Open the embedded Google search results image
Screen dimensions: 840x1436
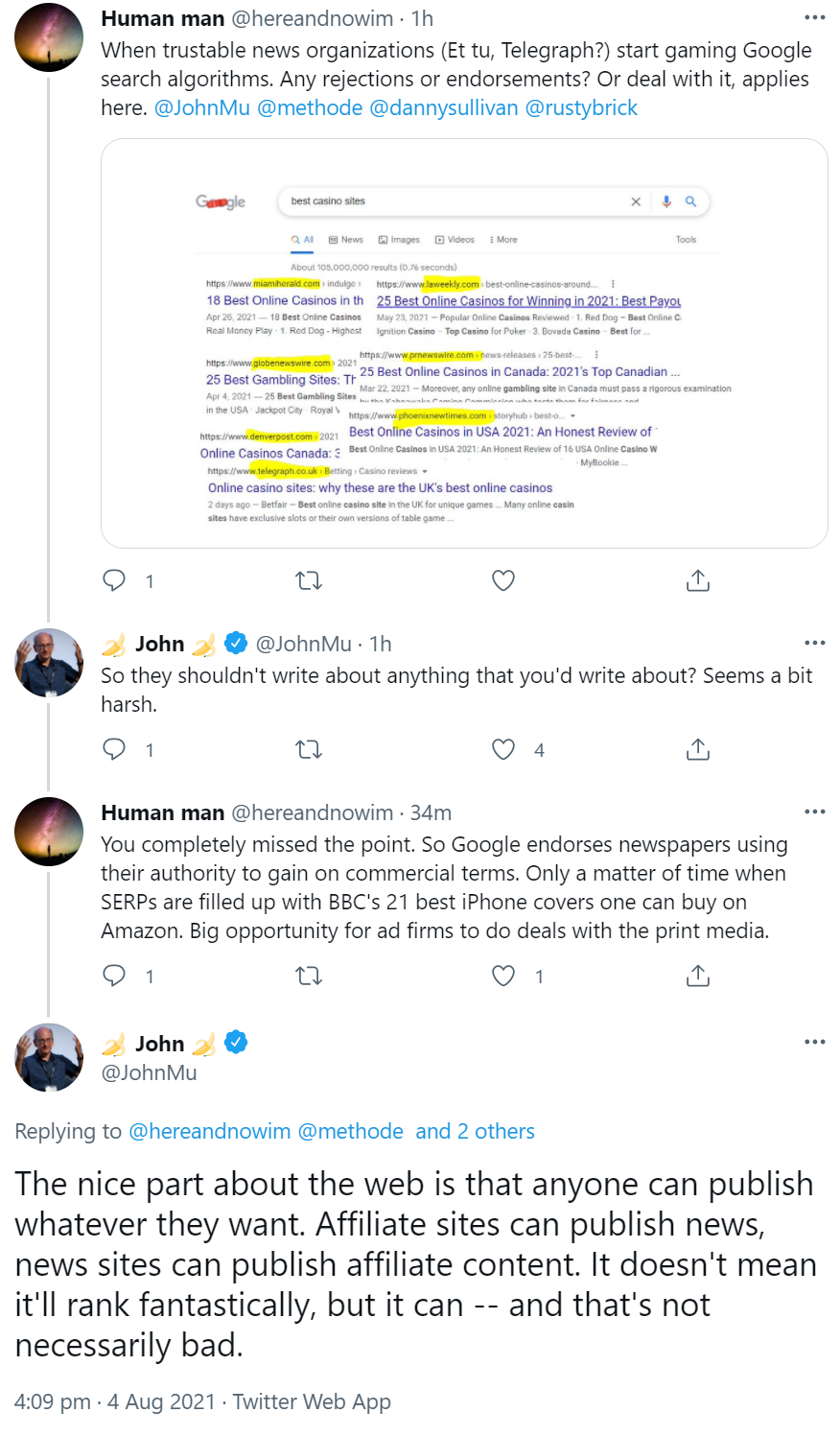[x=464, y=343]
